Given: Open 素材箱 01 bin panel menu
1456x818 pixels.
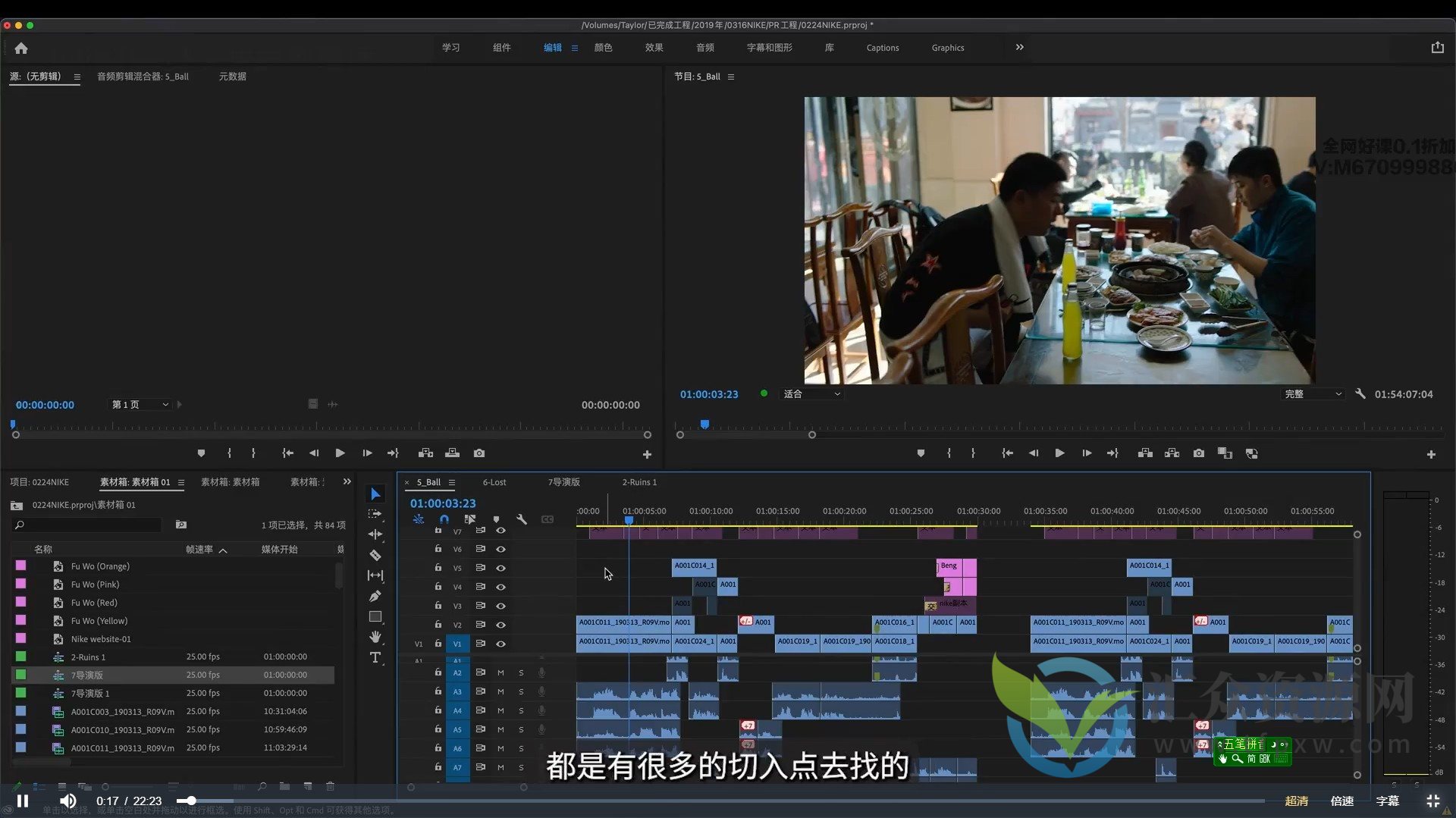Looking at the screenshot, I should 181,482.
